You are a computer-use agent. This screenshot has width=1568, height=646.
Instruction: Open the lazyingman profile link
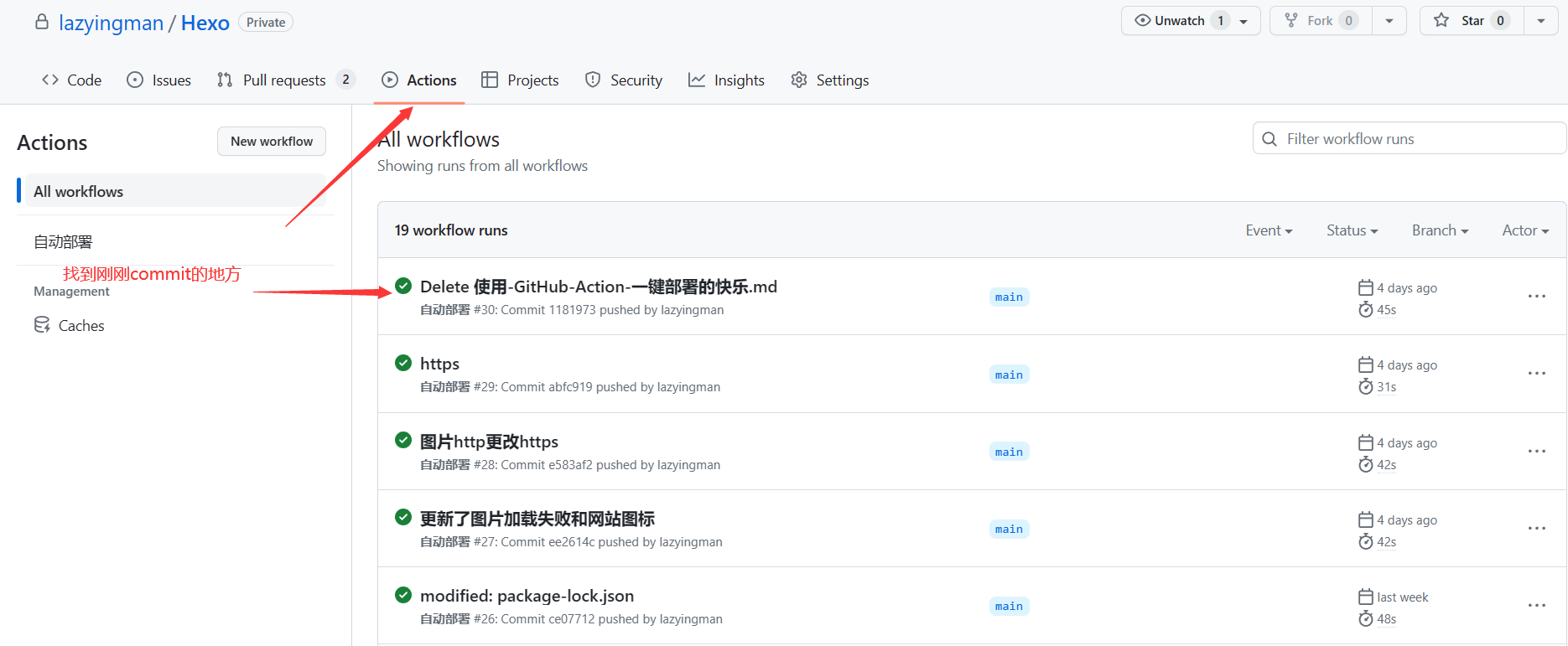111,23
